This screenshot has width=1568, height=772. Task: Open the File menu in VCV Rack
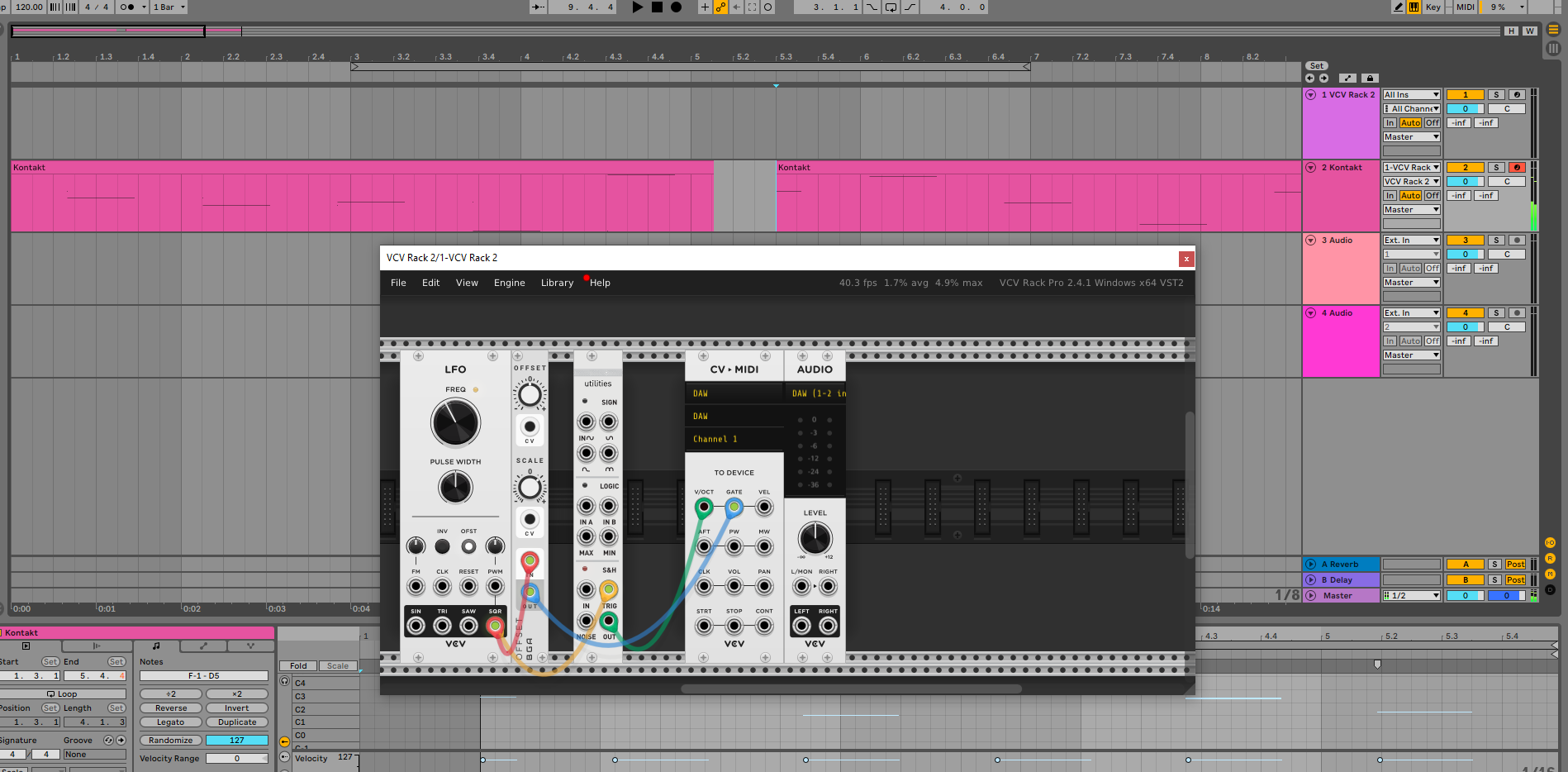[x=398, y=283]
